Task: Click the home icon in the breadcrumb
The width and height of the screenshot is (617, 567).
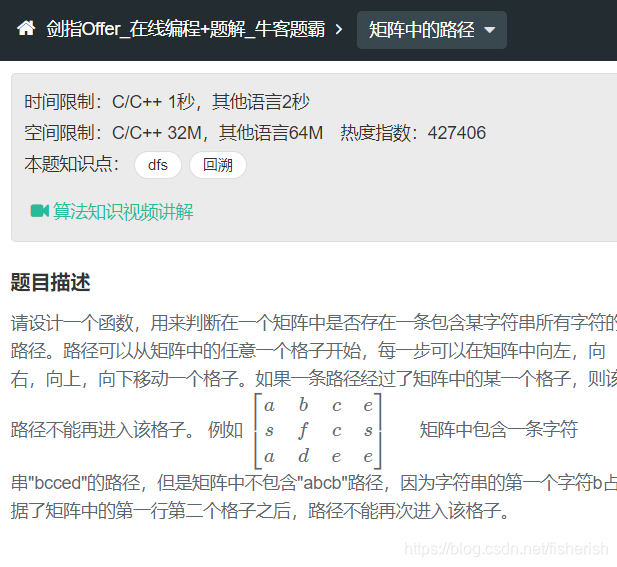Action: [26, 29]
